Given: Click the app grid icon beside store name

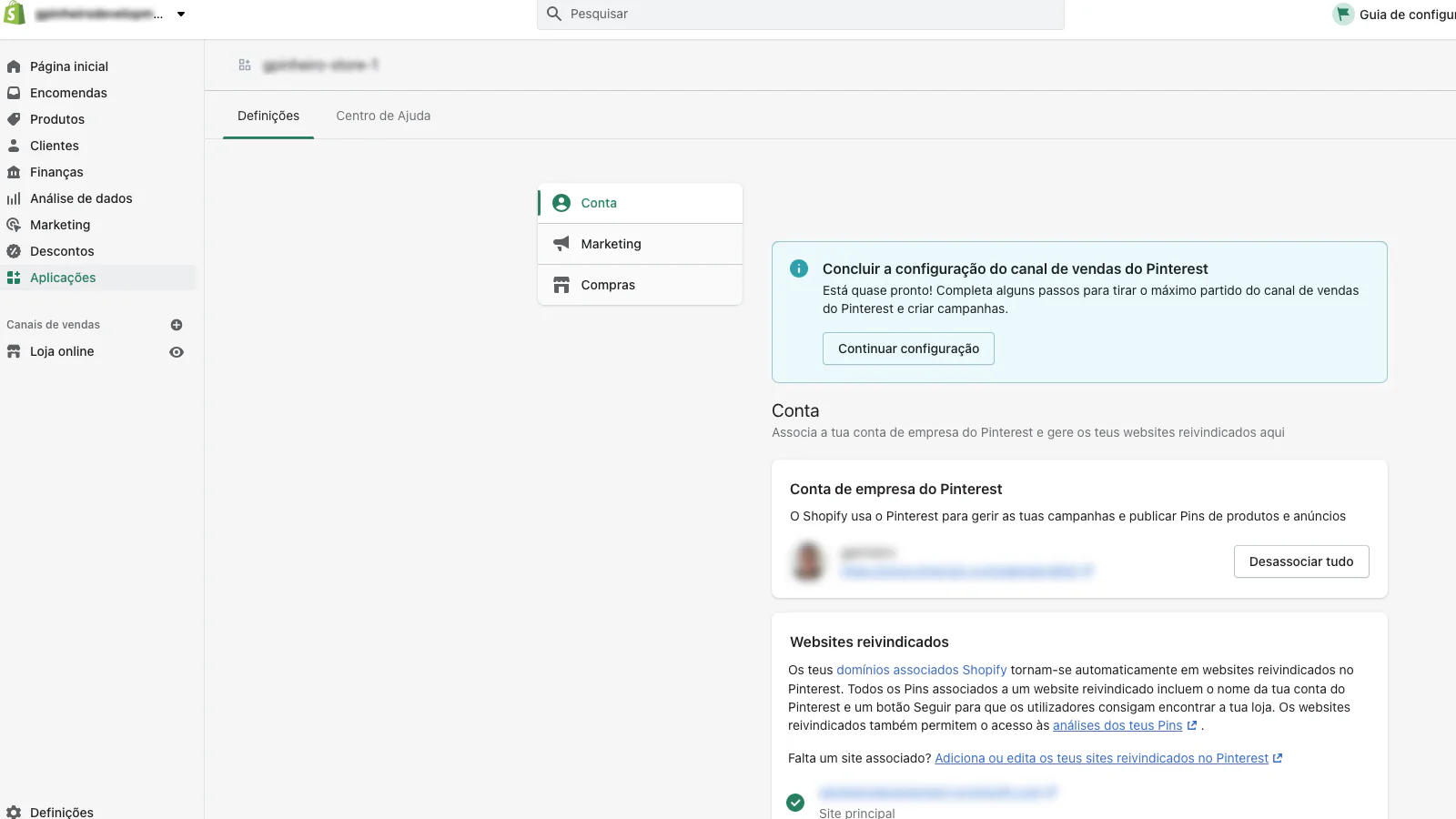Looking at the screenshot, I should pos(245,66).
